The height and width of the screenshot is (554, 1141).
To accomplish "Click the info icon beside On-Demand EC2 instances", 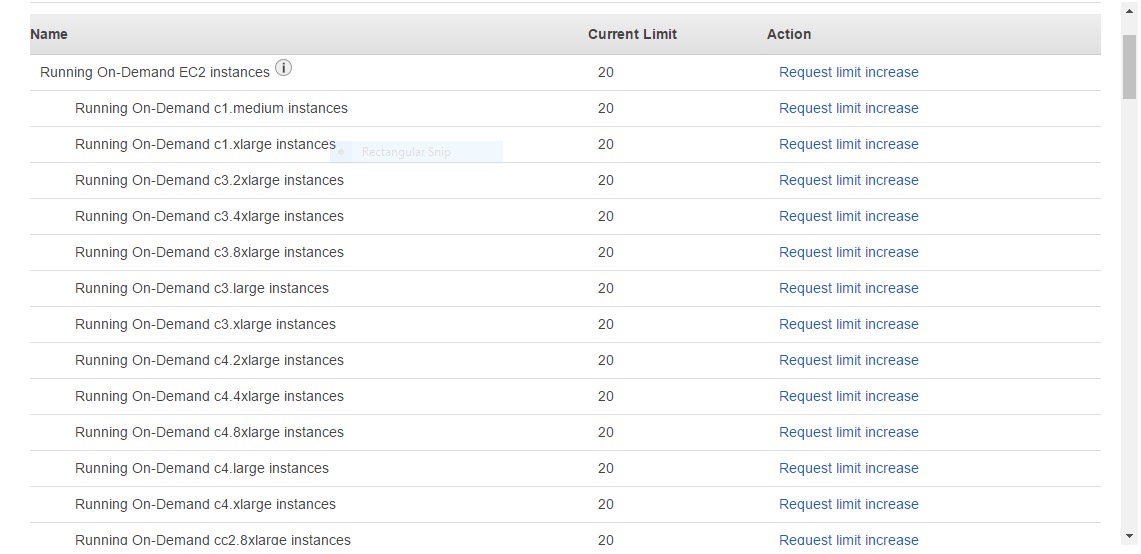I will (284, 68).
